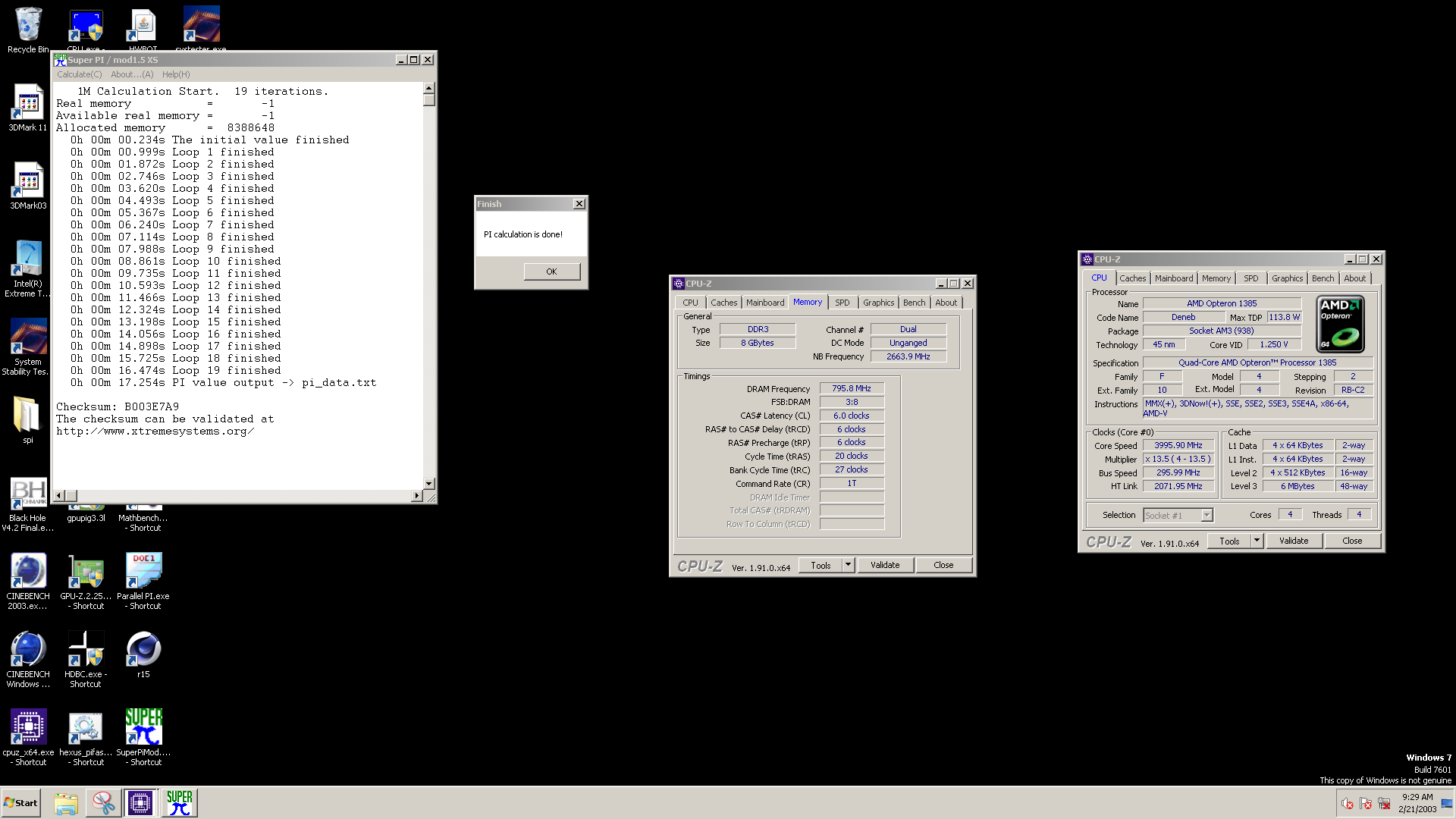This screenshot has width=1456, height=819.
Task: Click Validate in right CPU-Z window
Action: pos(1294,541)
